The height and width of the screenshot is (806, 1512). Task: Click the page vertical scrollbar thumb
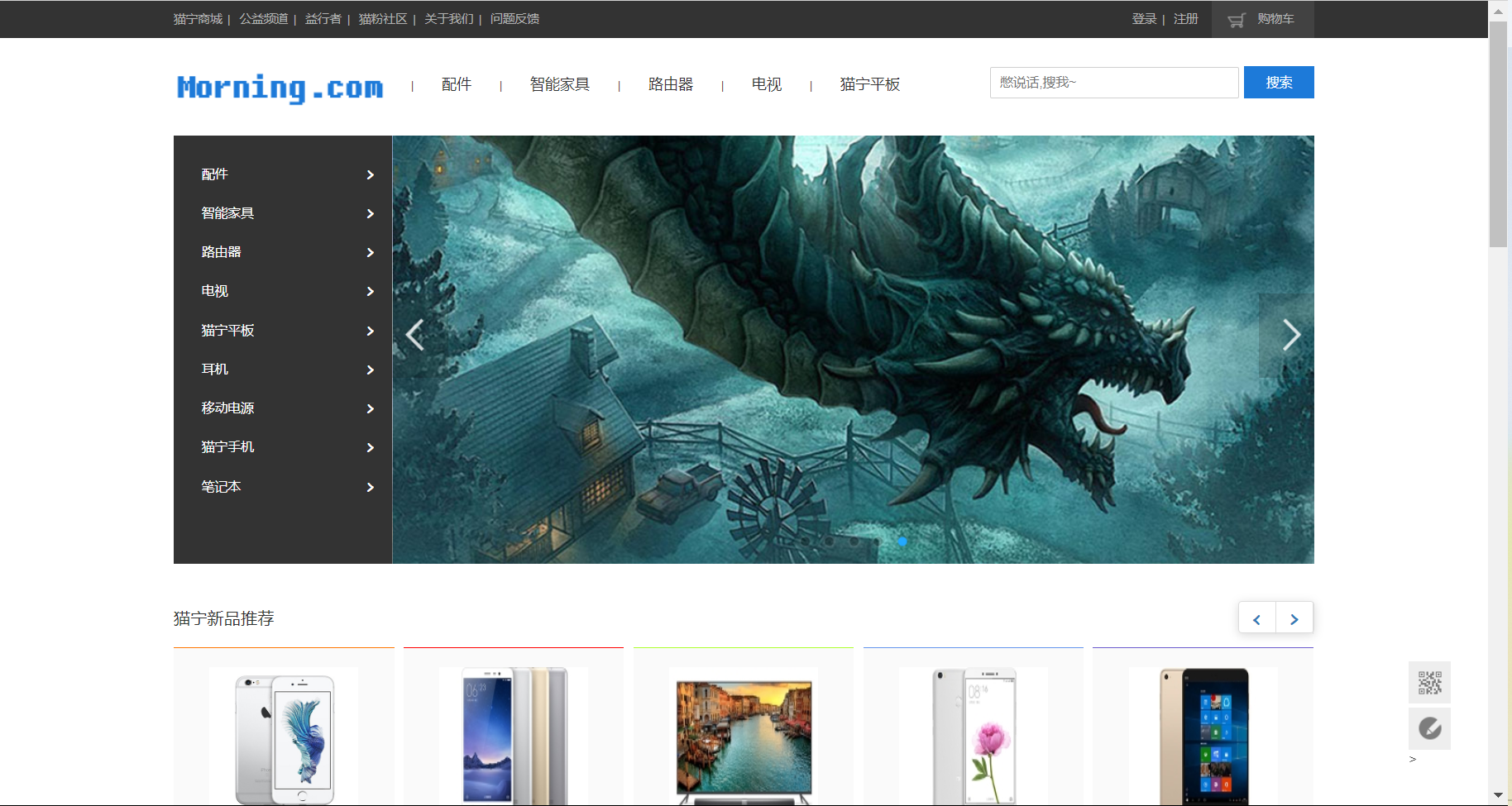click(1498, 134)
